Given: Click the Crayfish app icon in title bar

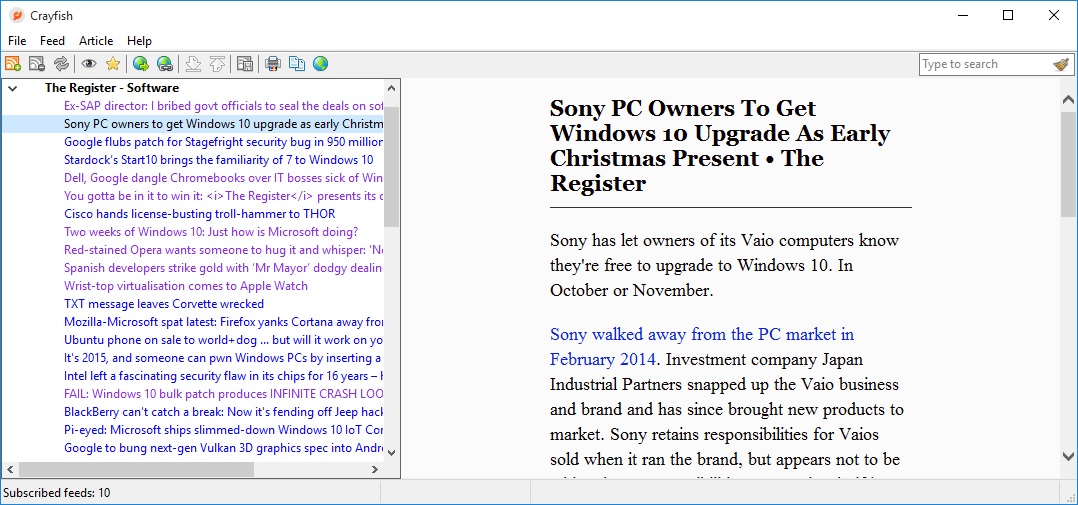Looking at the screenshot, I should [x=16, y=15].
